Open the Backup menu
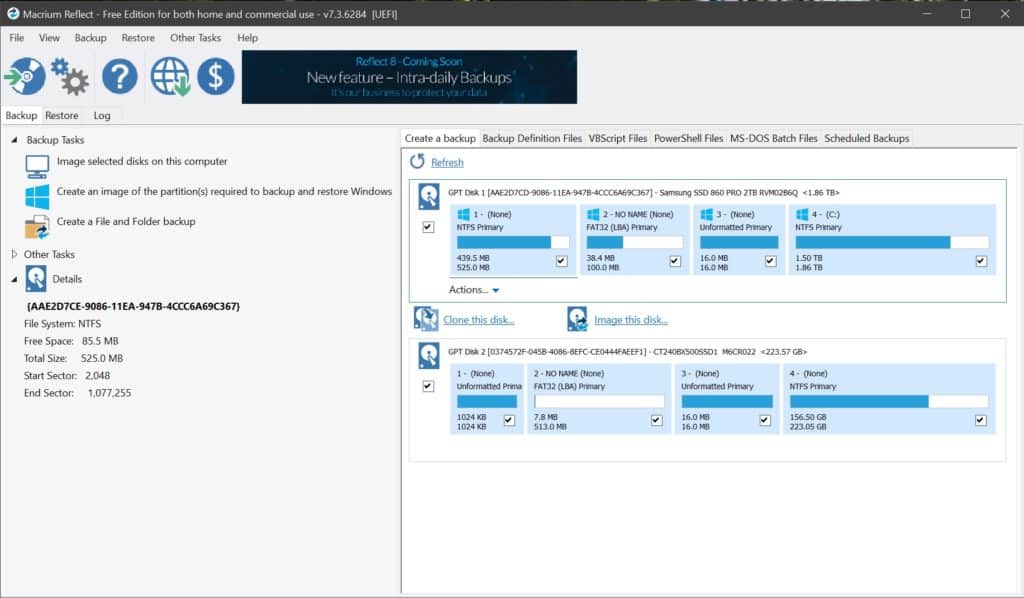The width and height of the screenshot is (1024, 598). (90, 38)
